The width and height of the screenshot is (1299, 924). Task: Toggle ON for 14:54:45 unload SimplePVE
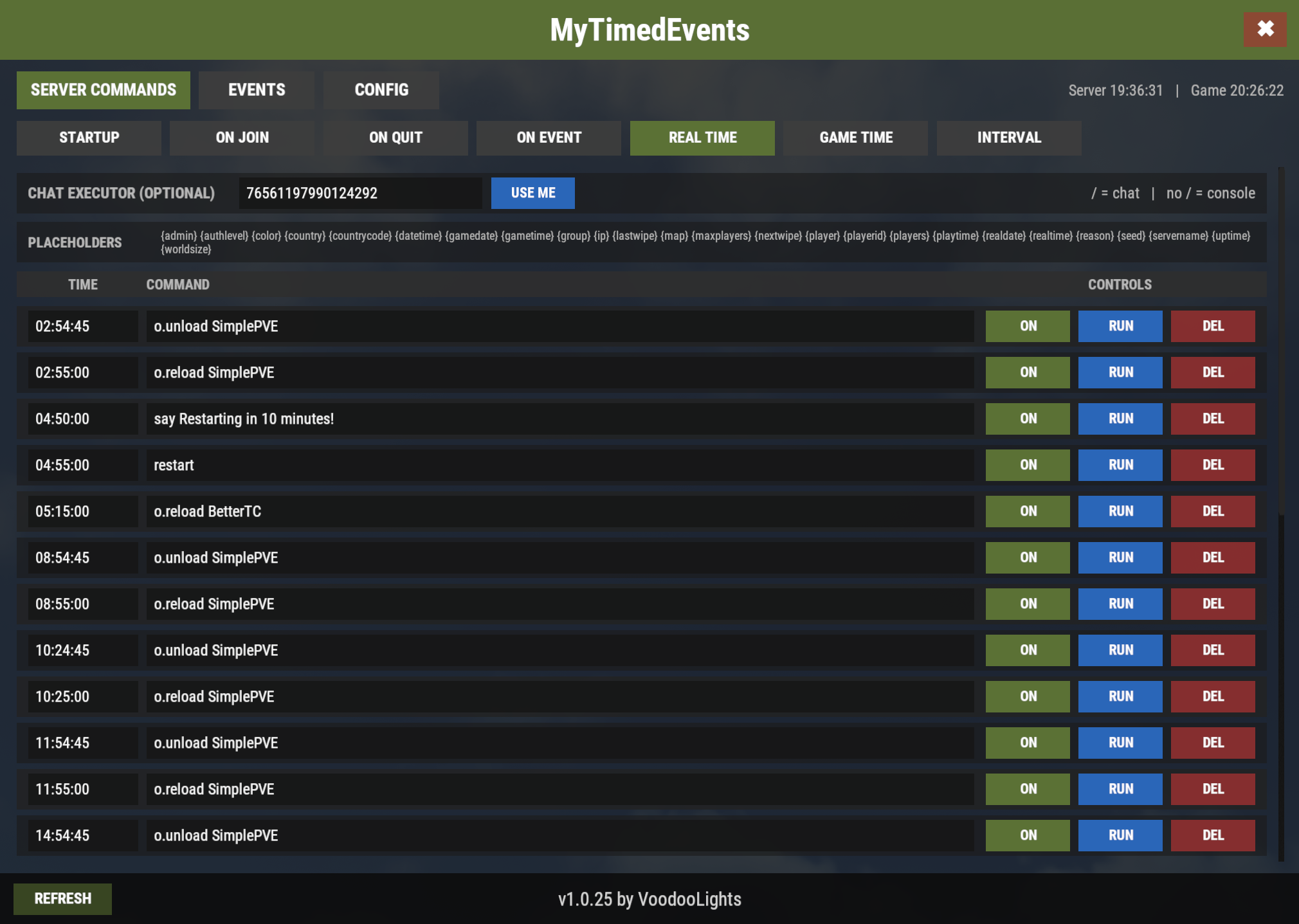click(x=1028, y=835)
